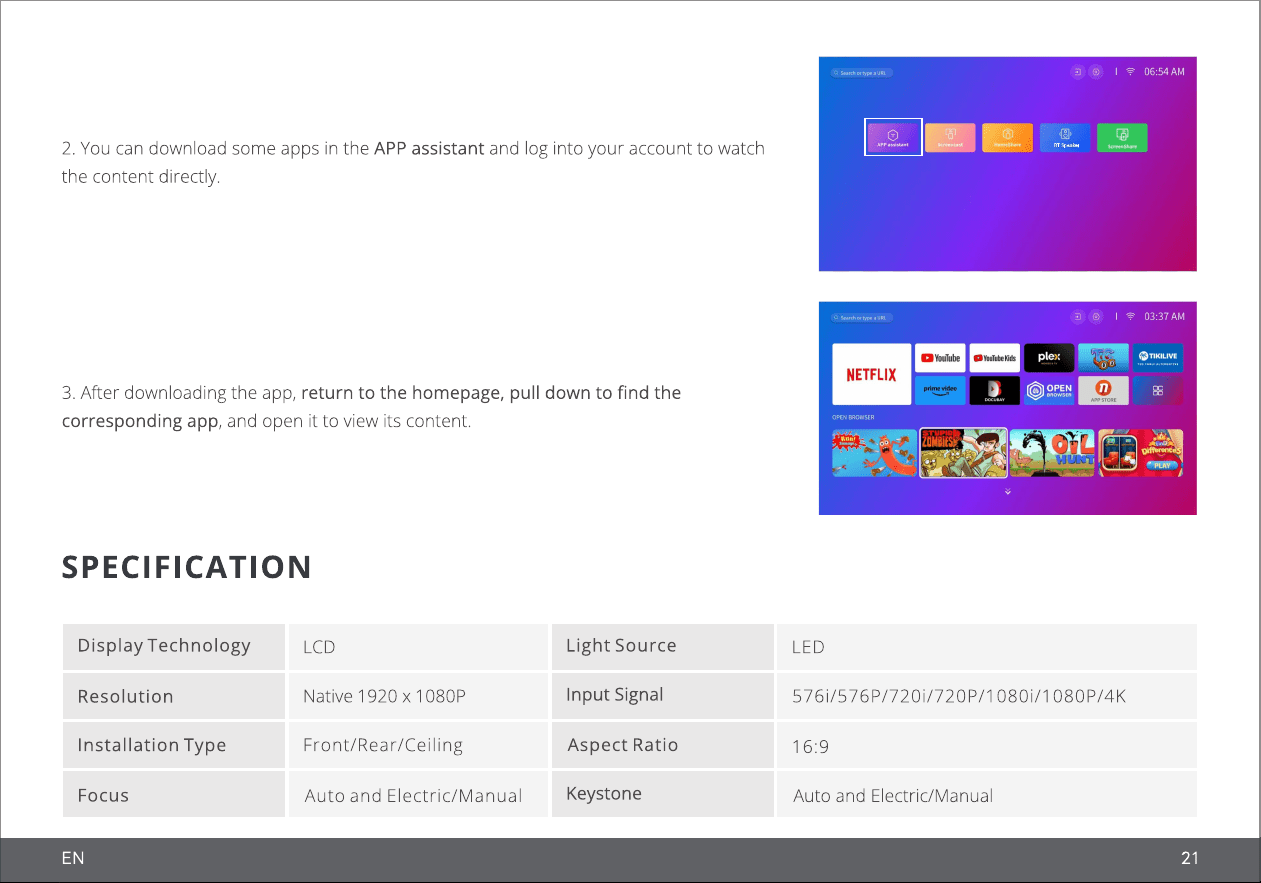Focus the search bar in the lower home screen
This screenshot has height=883, width=1261.
[x=862, y=317]
